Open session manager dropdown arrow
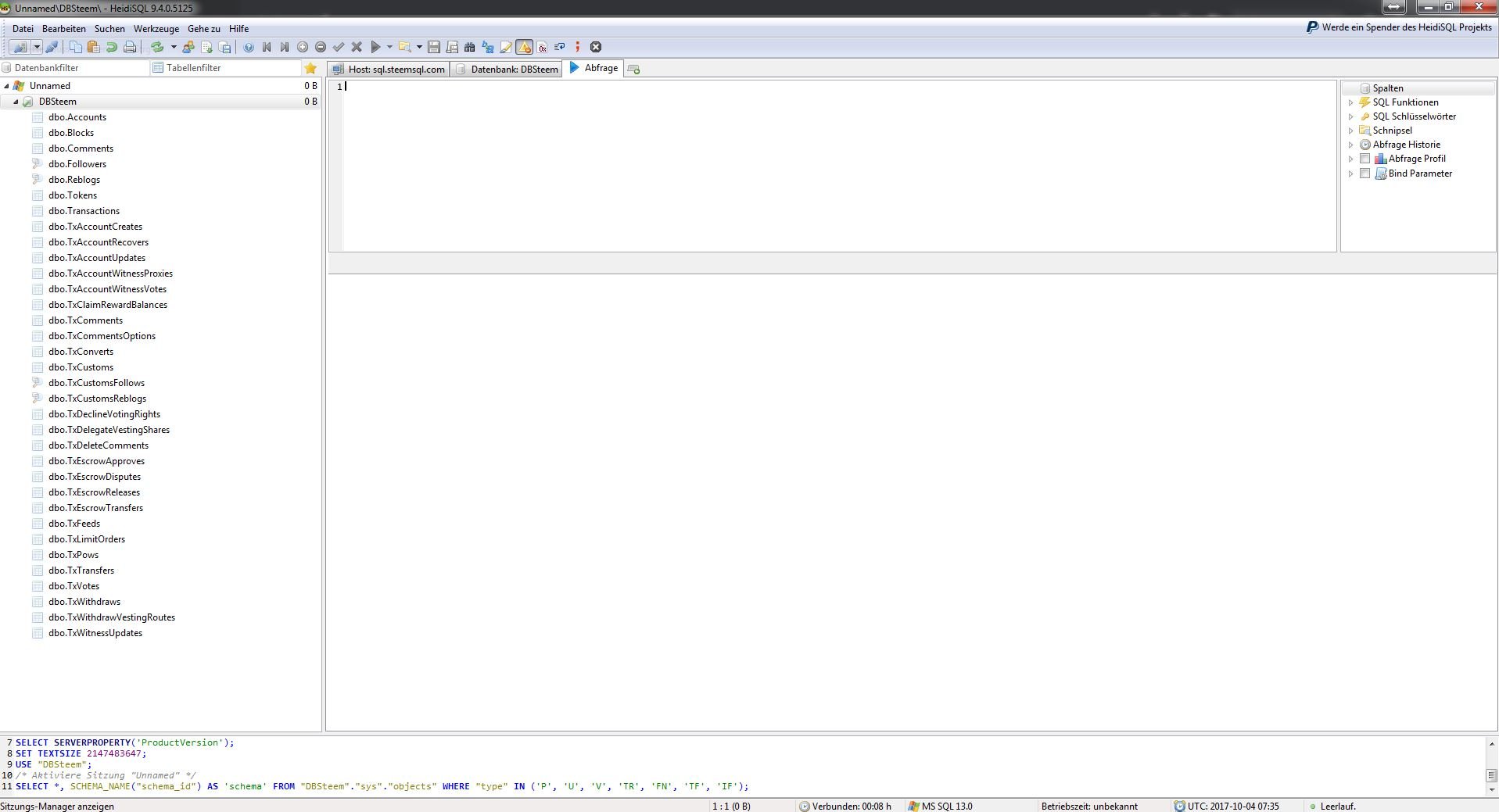 coord(37,47)
